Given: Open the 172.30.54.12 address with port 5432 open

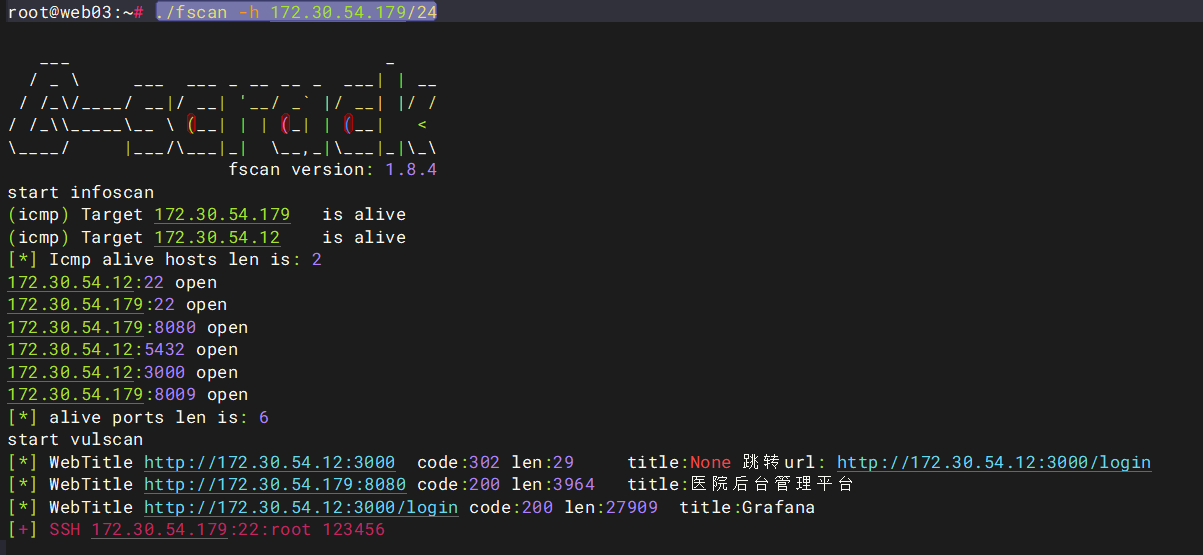Looking at the screenshot, I should pyautogui.click(x=70, y=350).
